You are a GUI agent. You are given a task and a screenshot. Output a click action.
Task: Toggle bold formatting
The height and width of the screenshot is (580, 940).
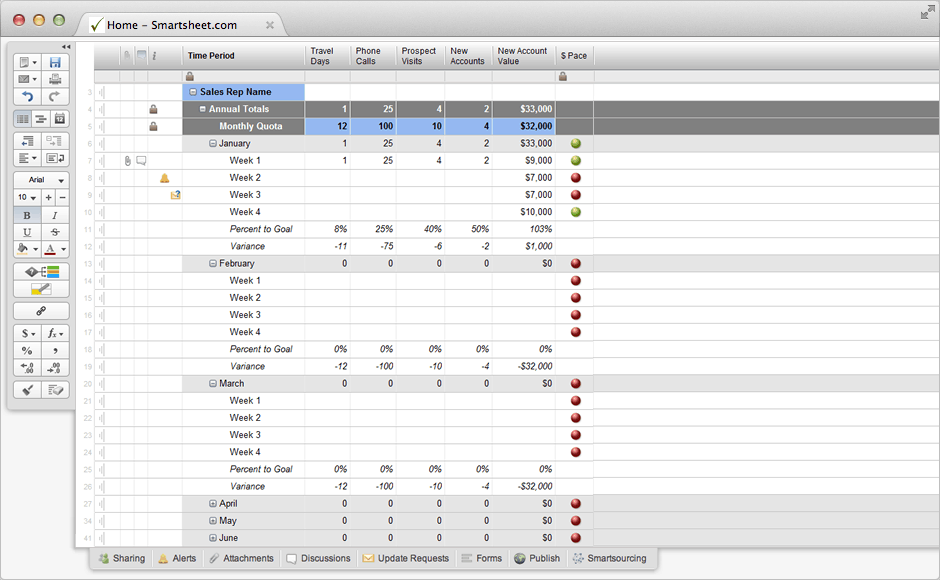25,214
